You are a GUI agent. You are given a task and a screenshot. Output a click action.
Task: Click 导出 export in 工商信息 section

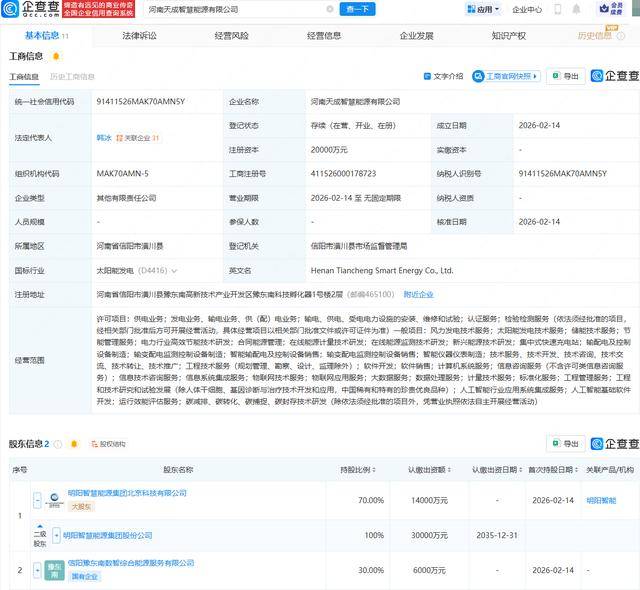(566, 76)
